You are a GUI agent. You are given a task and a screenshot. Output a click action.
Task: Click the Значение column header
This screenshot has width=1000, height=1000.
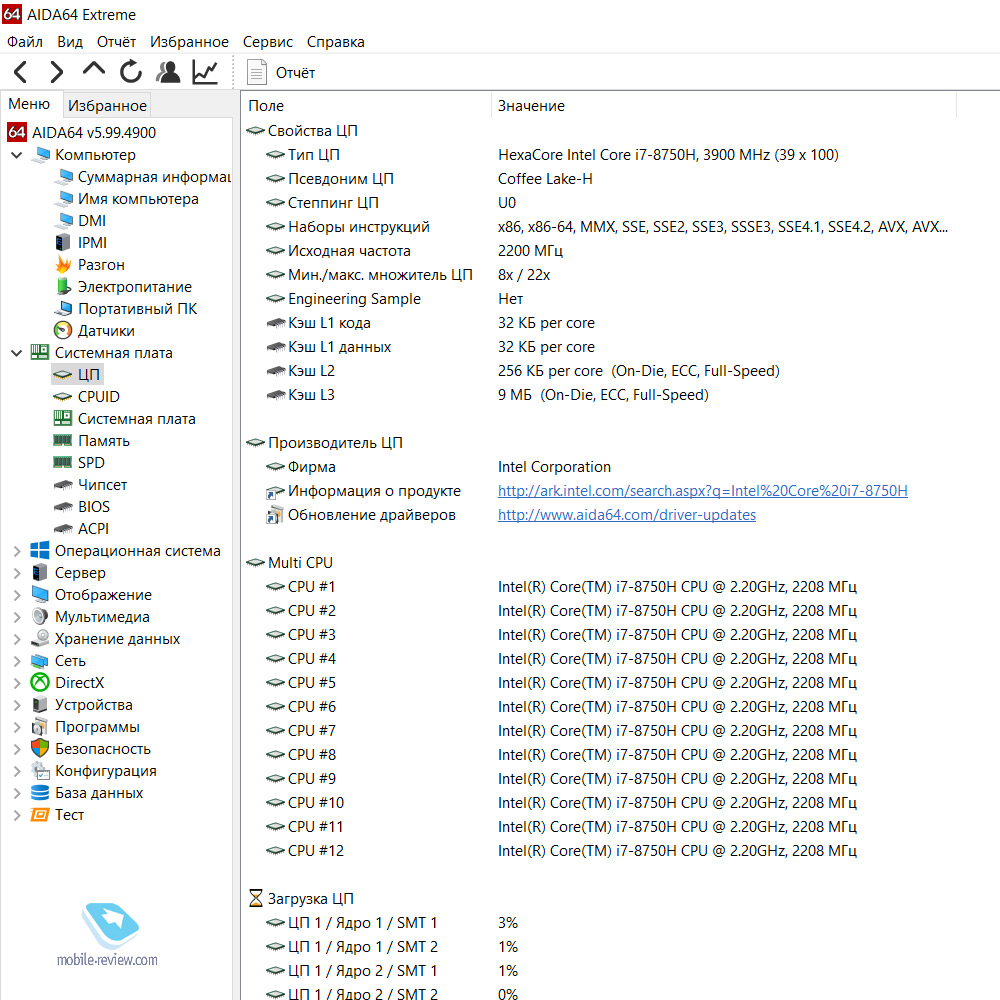pos(724,106)
